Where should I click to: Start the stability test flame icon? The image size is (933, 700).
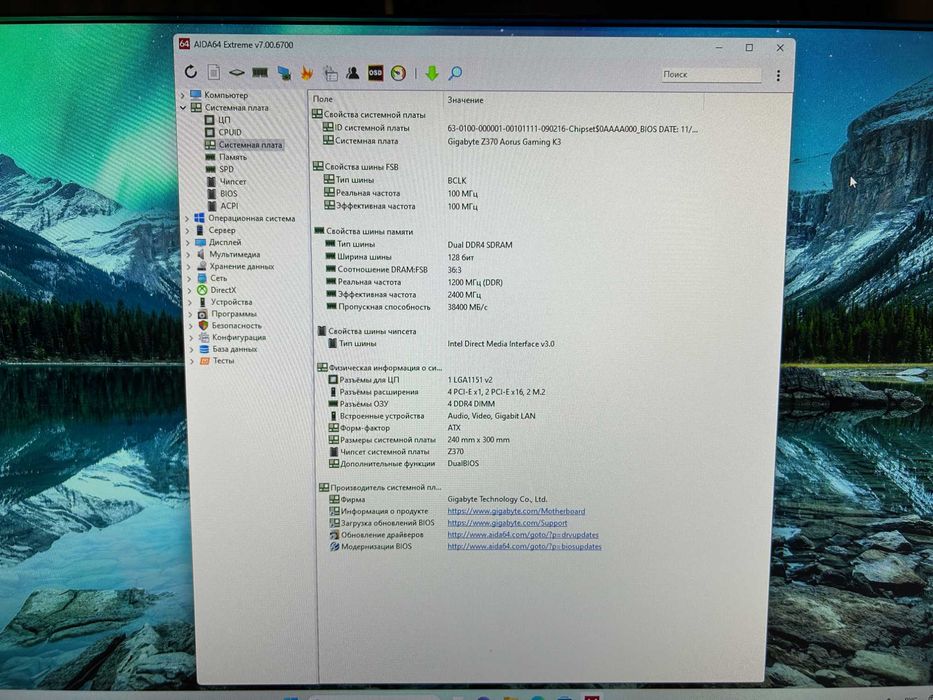(306, 73)
